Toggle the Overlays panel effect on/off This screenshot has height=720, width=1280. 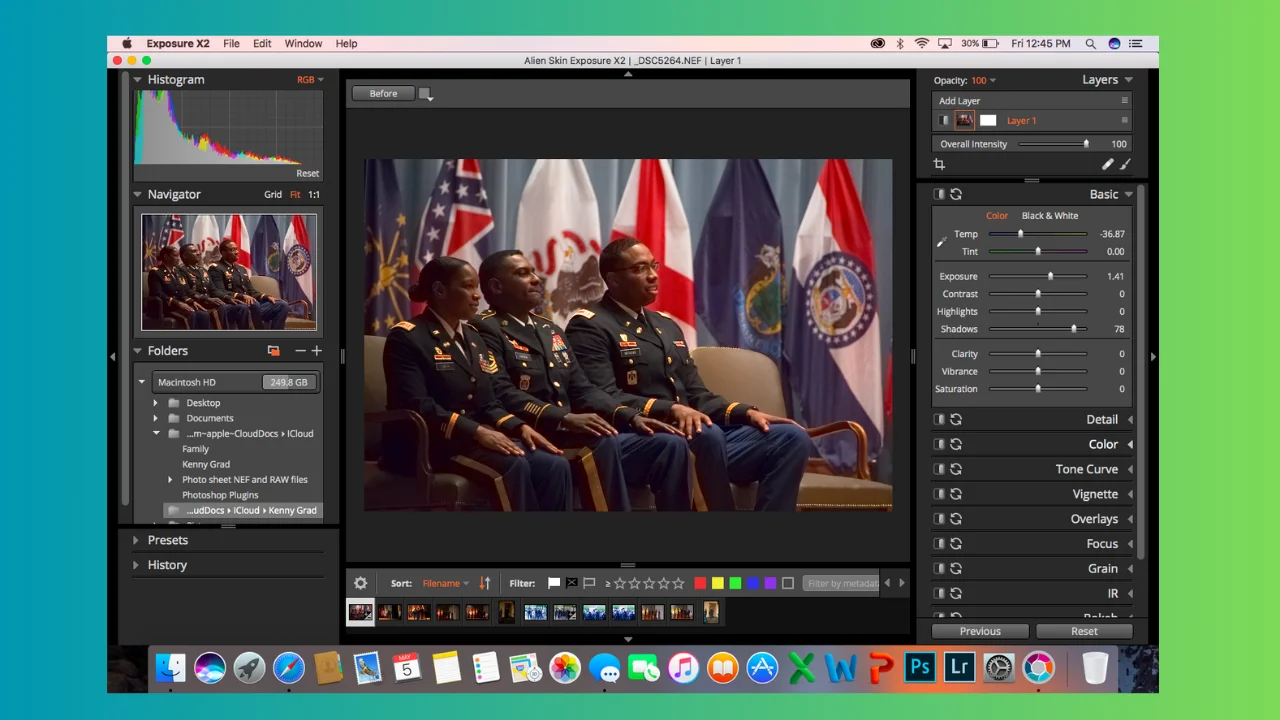click(939, 519)
